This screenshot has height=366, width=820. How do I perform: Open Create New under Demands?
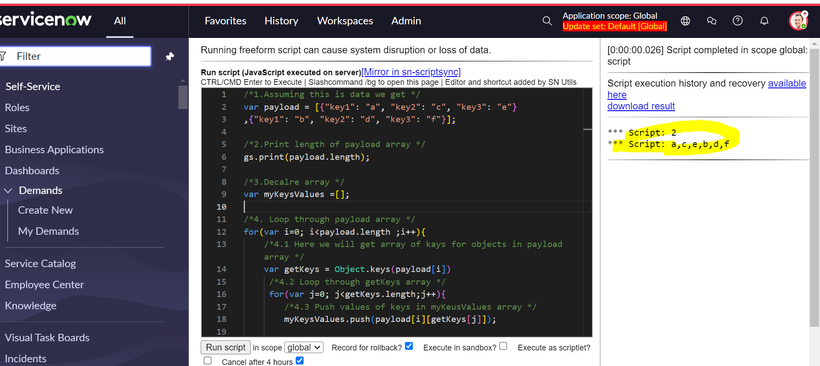pos(45,210)
